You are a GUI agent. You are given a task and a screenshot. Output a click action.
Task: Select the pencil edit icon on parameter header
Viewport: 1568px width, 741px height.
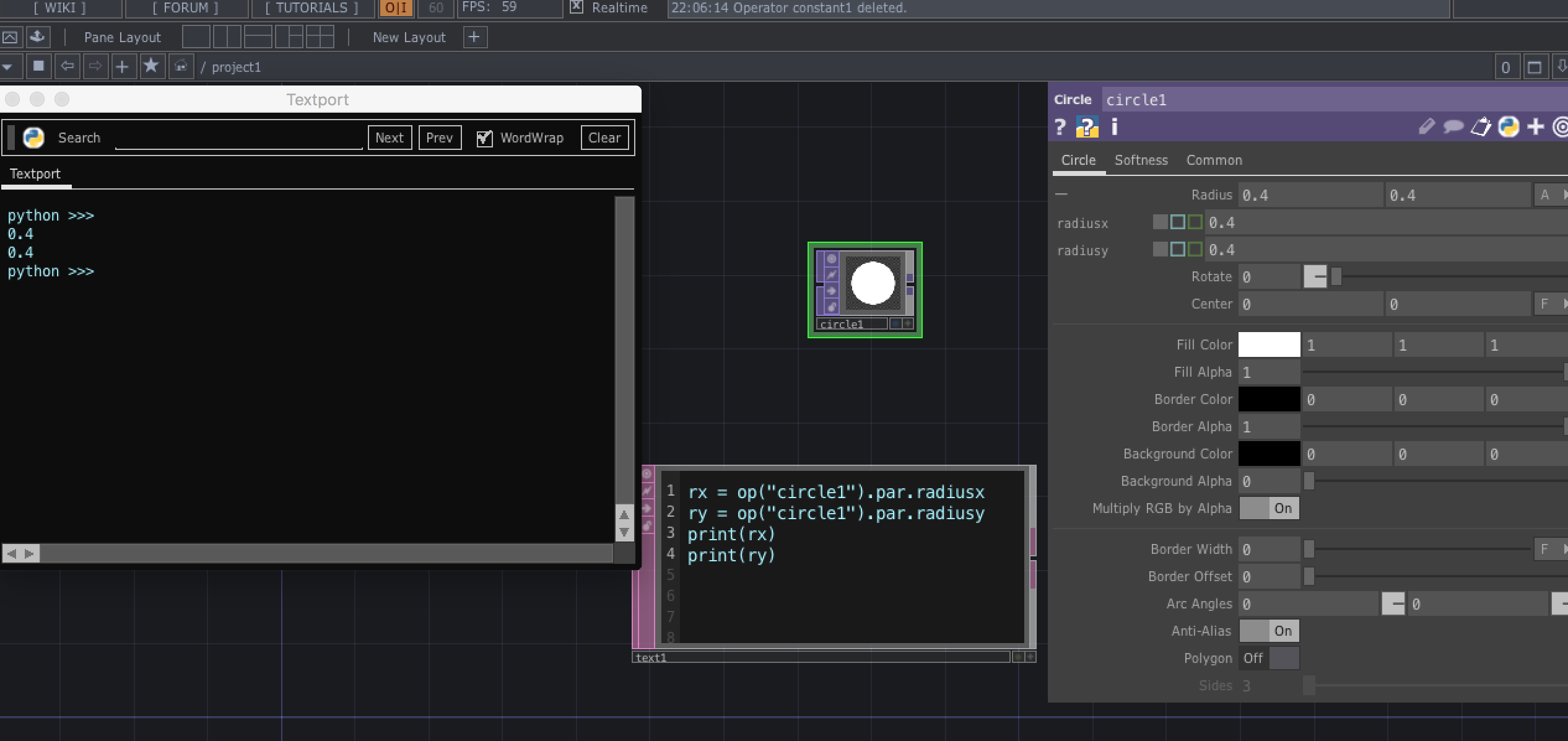pyautogui.click(x=1427, y=127)
